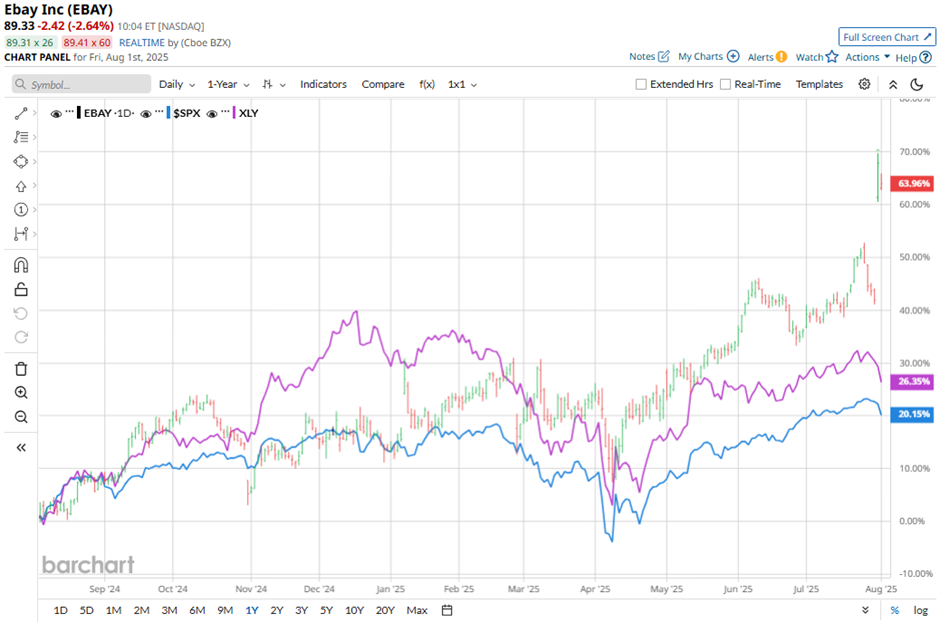The image size is (940, 623).
Task: Toggle the log scale button
Action: [921, 610]
